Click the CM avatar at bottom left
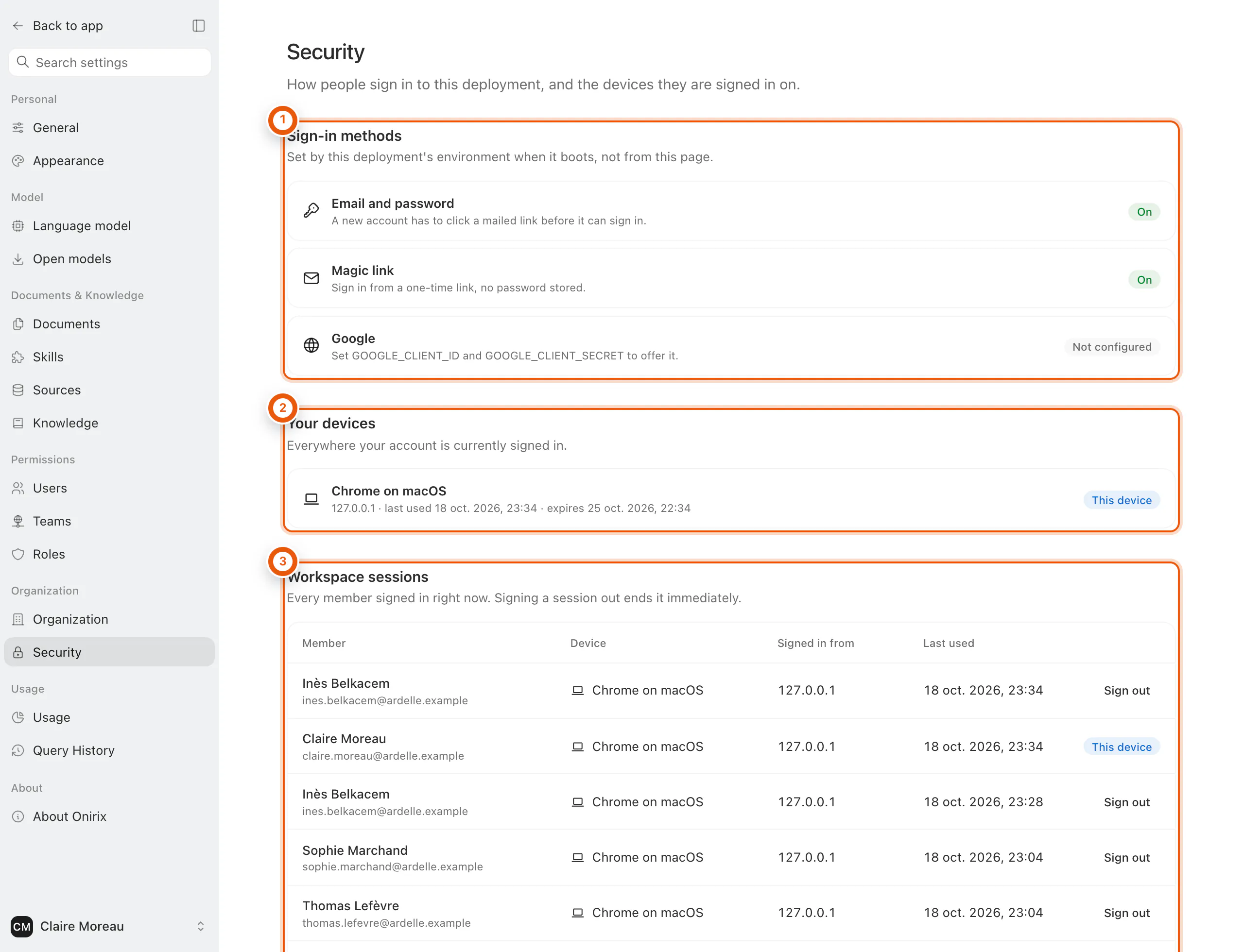The image size is (1244, 952). click(22, 926)
